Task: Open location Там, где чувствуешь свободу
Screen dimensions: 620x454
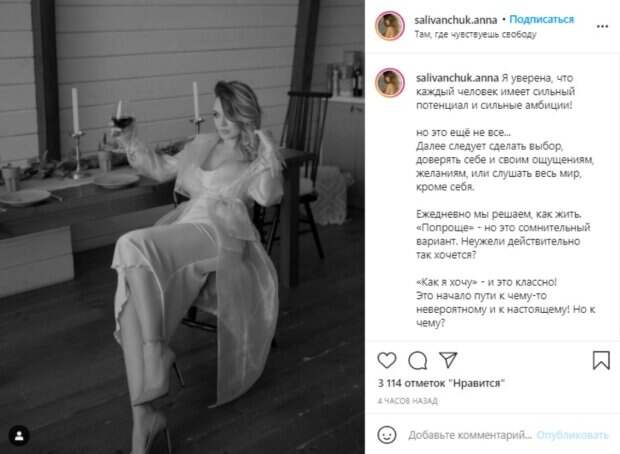Action: point(475,34)
